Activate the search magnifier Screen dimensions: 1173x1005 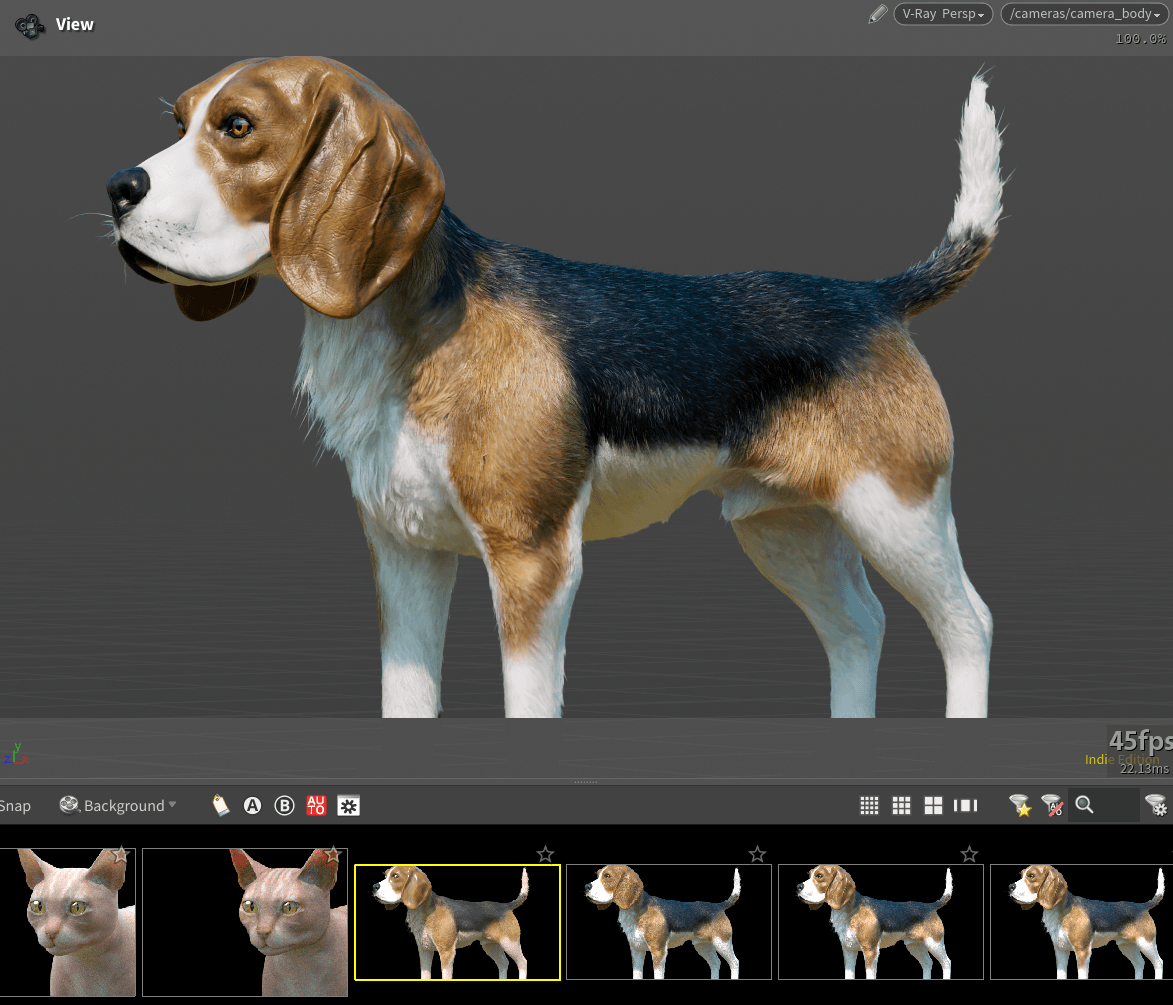pyautogui.click(x=1086, y=805)
